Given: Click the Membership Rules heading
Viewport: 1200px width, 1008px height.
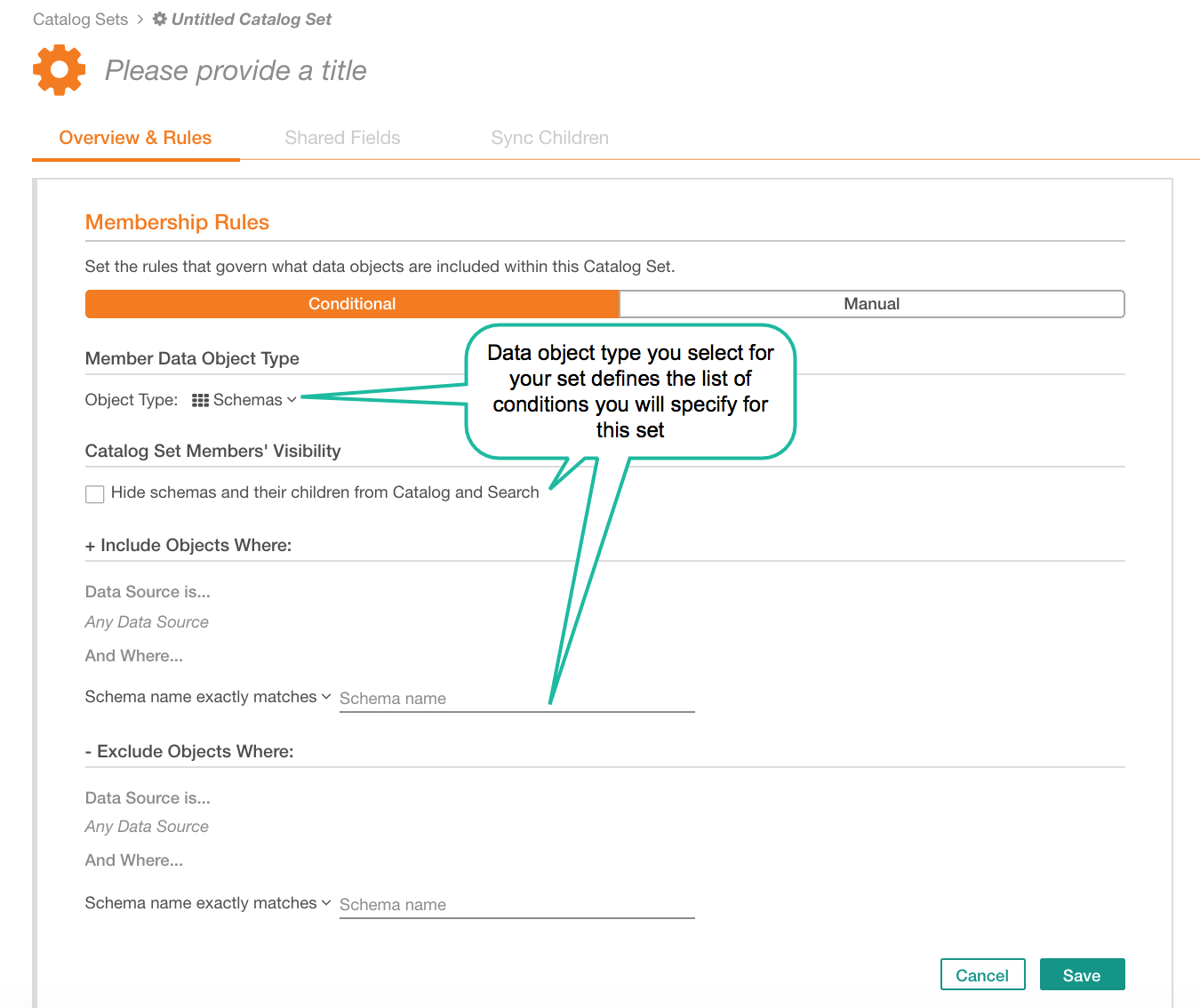Looking at the screenshot, I should 177,222.
